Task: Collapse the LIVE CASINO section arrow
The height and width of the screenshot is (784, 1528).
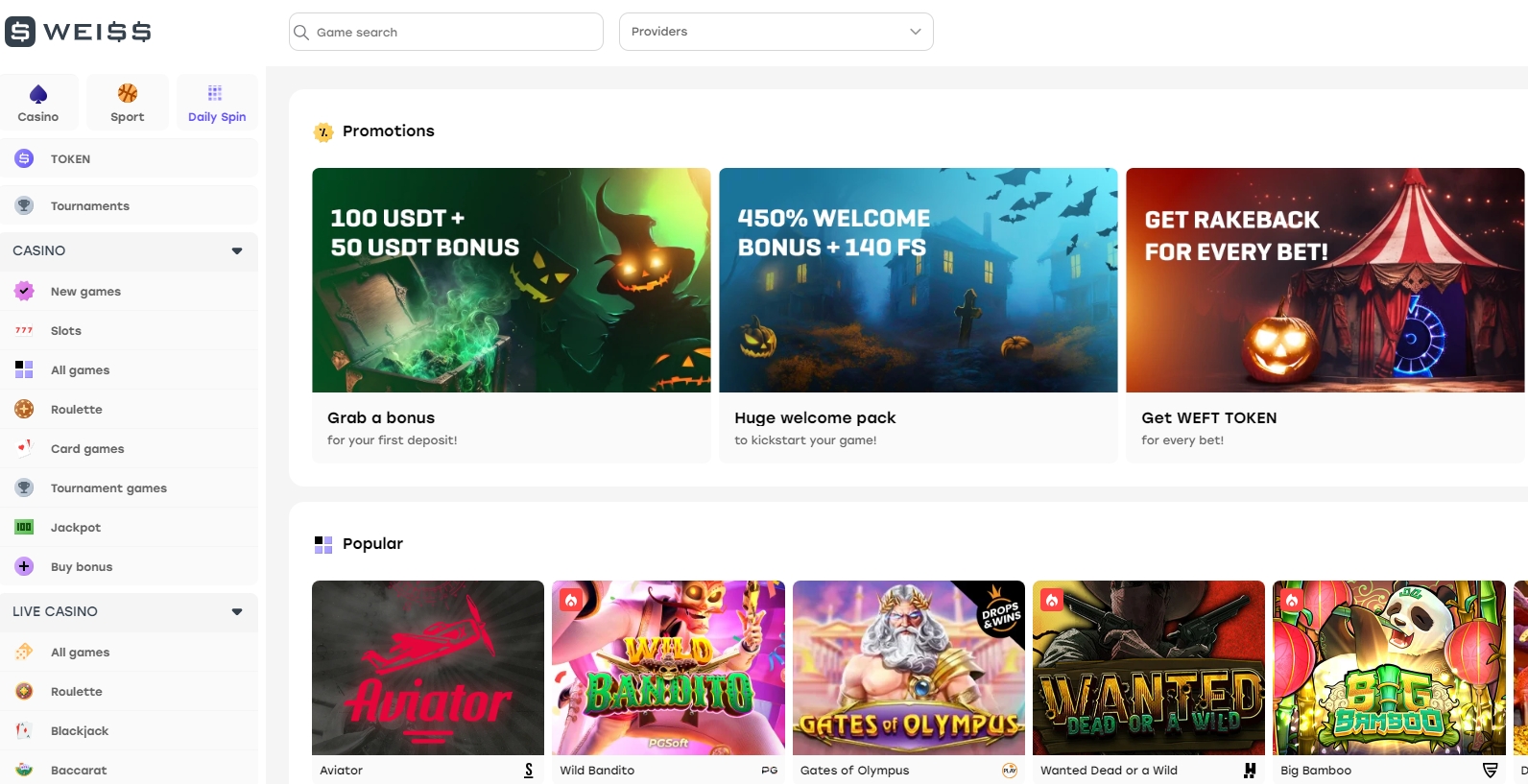Action: (x=237, y=611)
